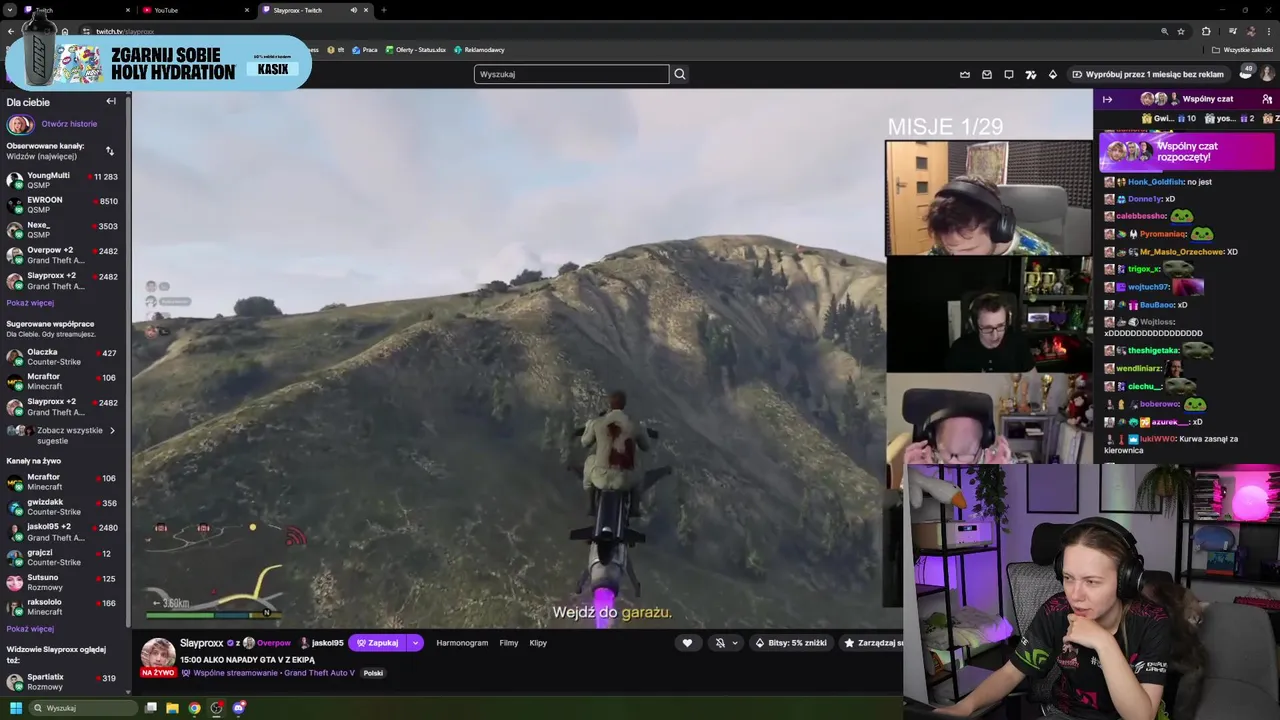Click the browser zoom magnifier icon
Screen dimensions: 1280x720
[x=1164, y=31]
